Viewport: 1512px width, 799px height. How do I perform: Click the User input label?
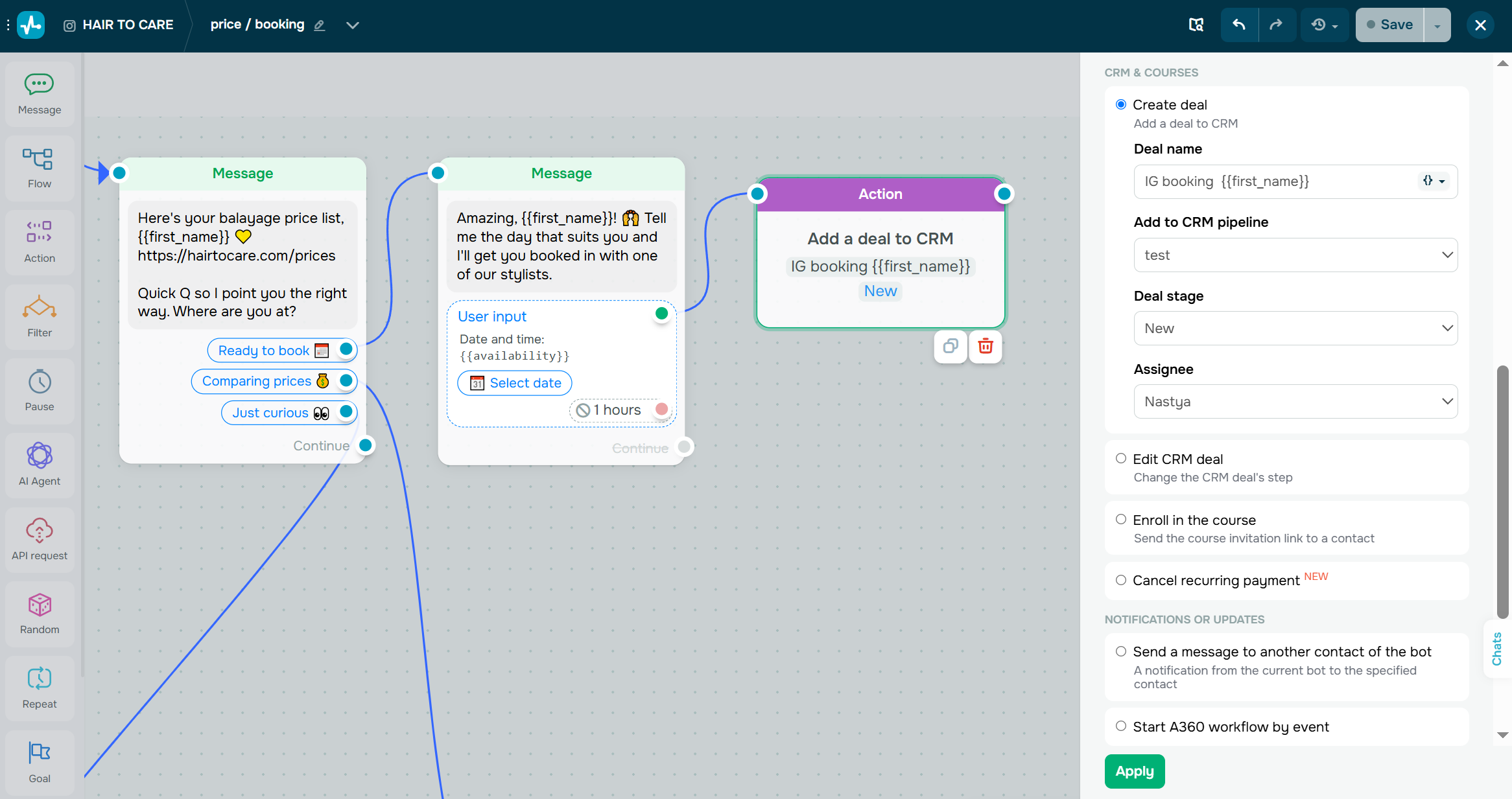point(492,316)
